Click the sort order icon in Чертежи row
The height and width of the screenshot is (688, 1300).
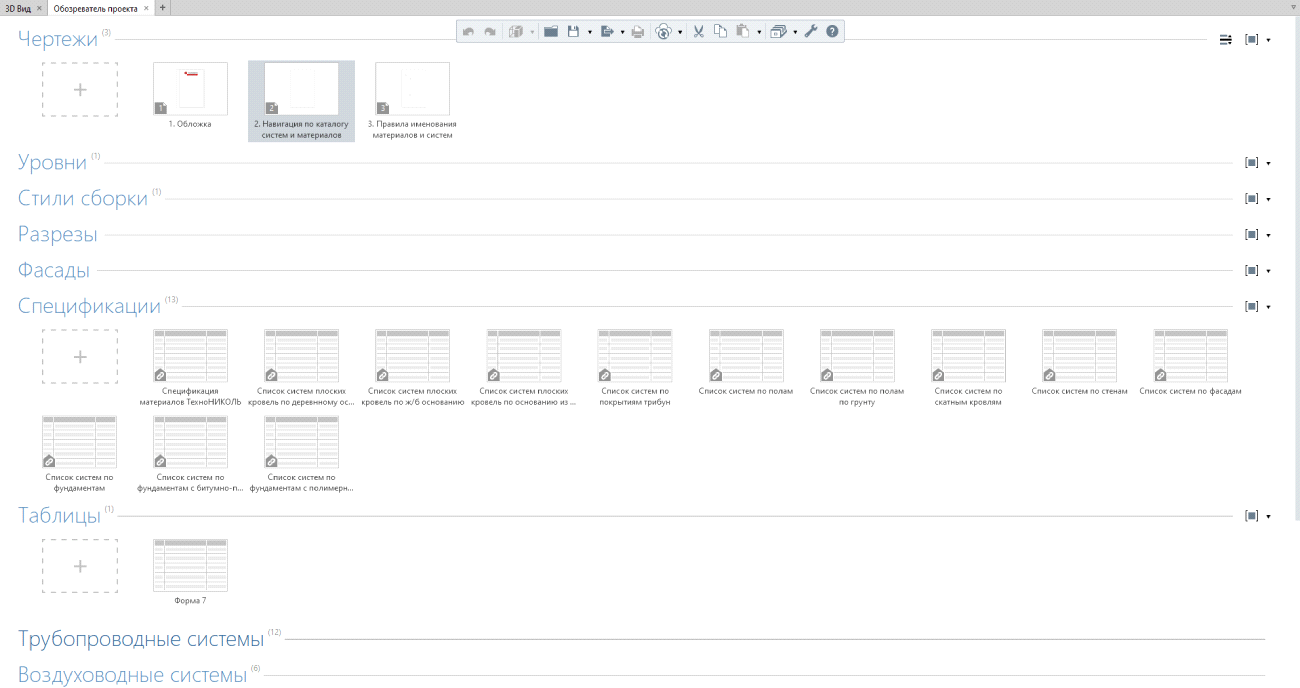click(1225, 40)
